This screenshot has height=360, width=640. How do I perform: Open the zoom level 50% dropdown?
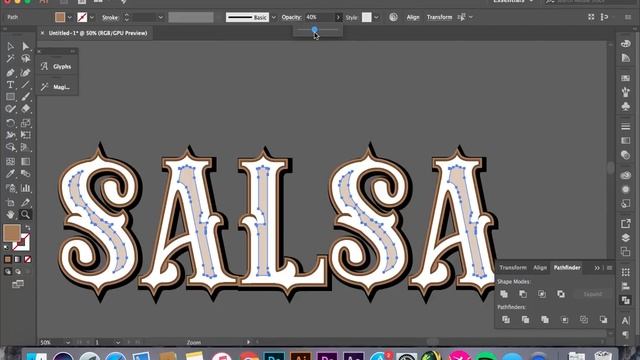68,342
